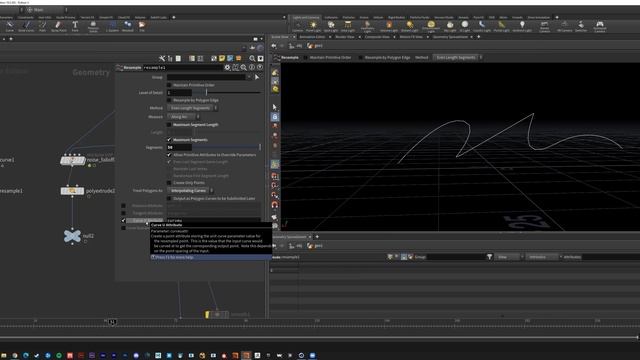Navigate back in scene view path bar
Viewport: 640px width, 360px height.
pos(274,46)
